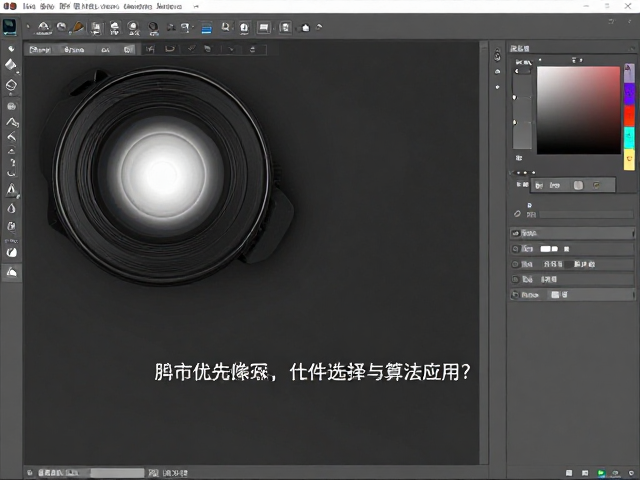
Task: Click the paperclip icon beside the empty input field
Action: [x=517, y=213]
